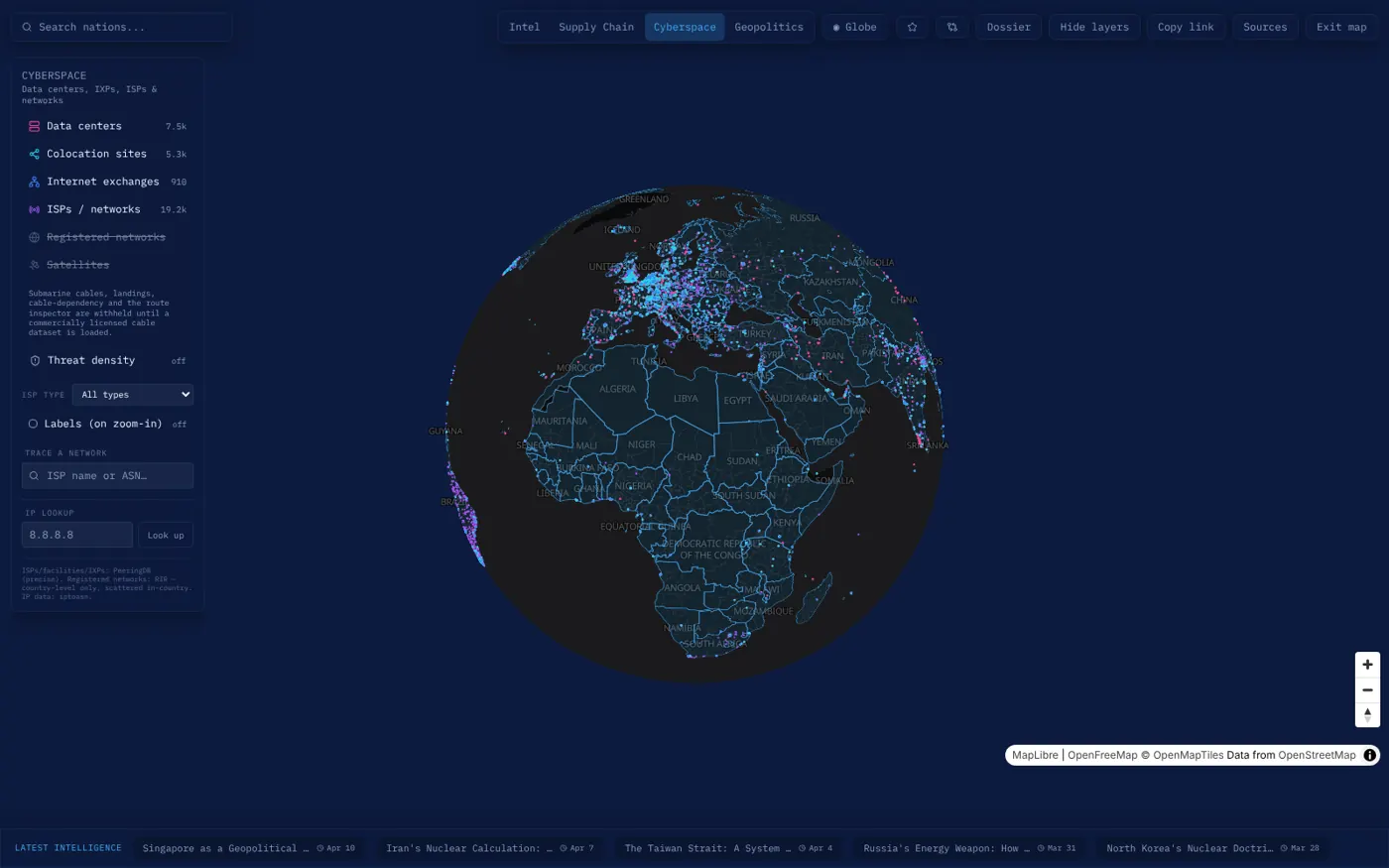Switch to the Geopolitics tab
Image resolution: width=1389 pixels, height=868 pixels.
pyautogui.click(x=769, y=27)
